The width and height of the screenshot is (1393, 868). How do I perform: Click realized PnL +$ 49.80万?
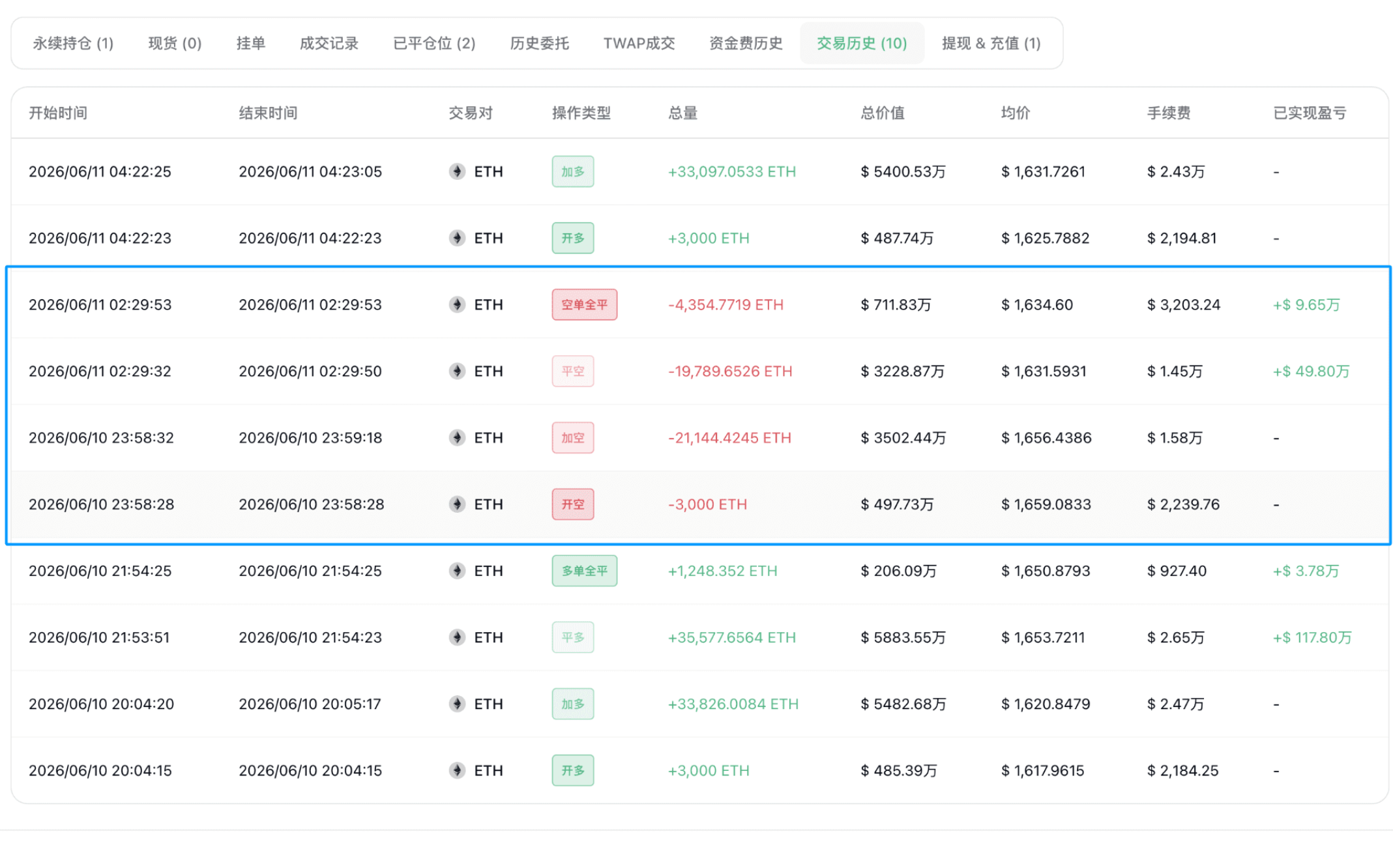coord(1311,371)
